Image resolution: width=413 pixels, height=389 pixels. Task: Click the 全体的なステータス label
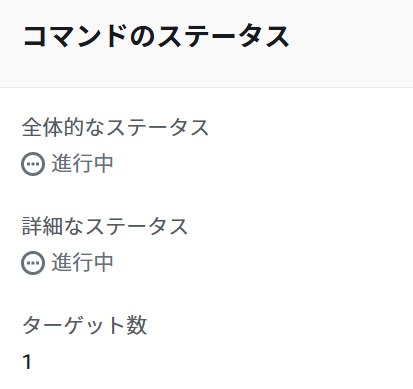(115, 127)
